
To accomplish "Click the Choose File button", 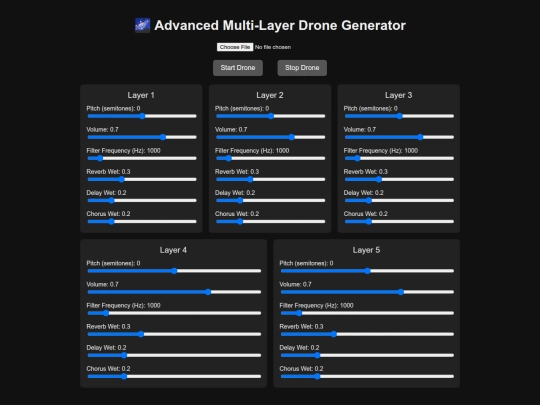I will [235, 47].
